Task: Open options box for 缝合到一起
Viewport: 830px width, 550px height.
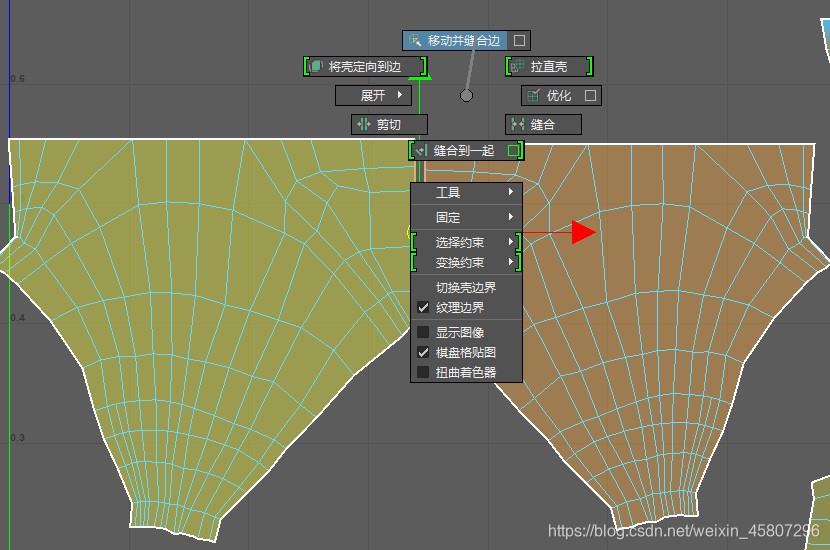Action: point(513,150)
